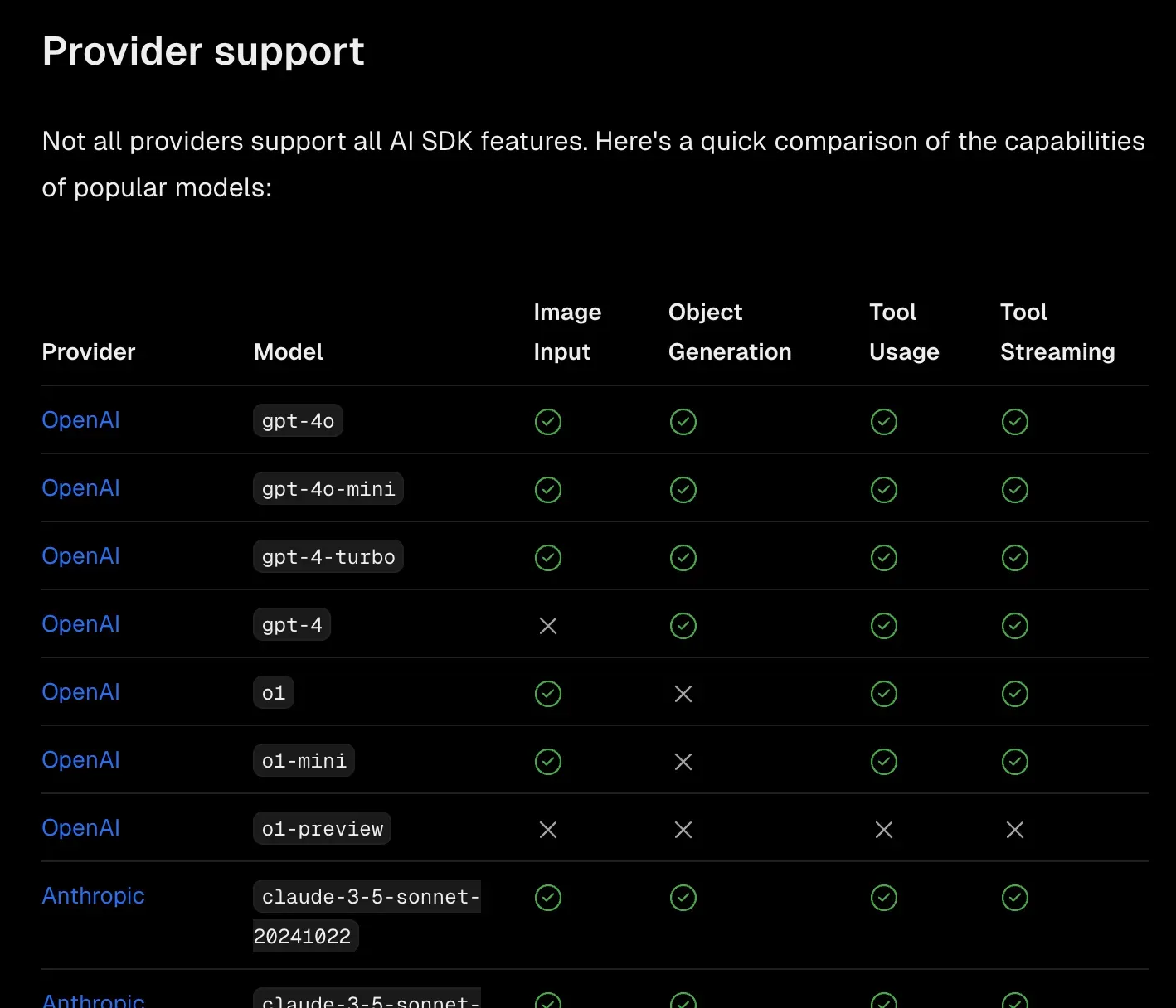Click the Model column header
This screenshot has width=1176, height=1008.
pos(288,352)
